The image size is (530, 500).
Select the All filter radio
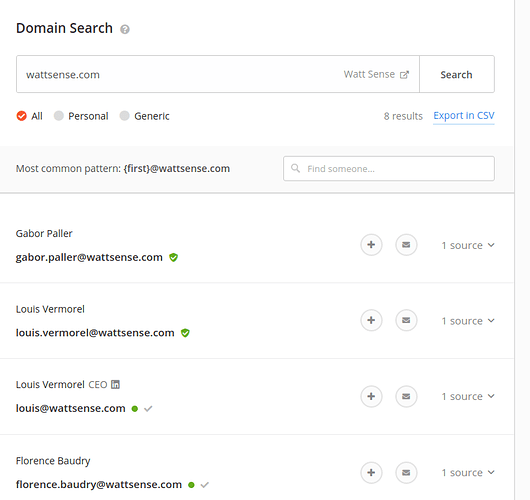coord(21,116)
